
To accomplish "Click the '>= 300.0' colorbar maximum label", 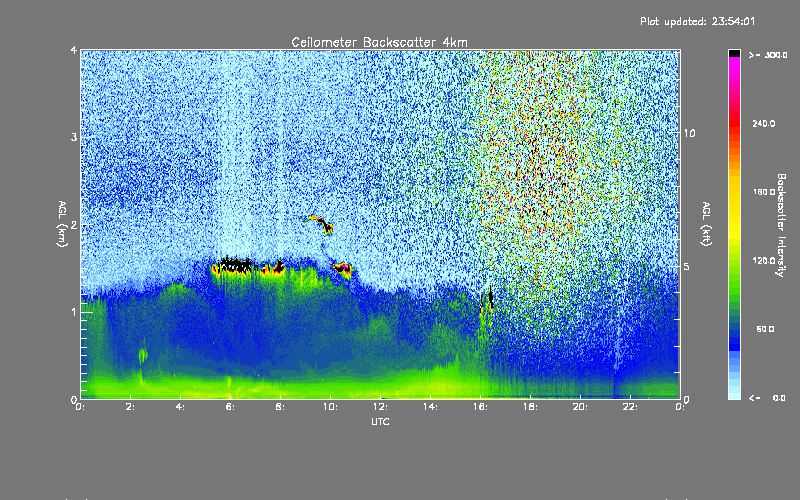I will coord(768,55).
